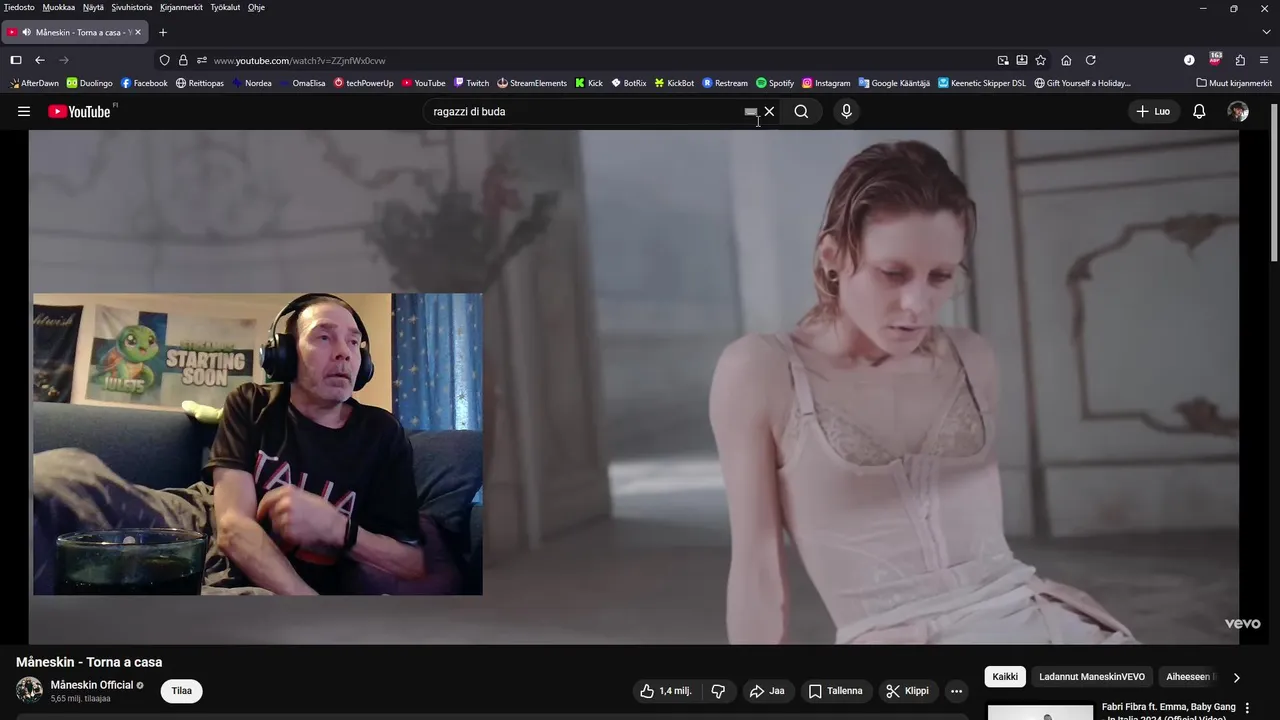The width and height of the screenshot is (1280, 720).
Task: Open the AfterDawn bookmark
Action: pos(34,83)
